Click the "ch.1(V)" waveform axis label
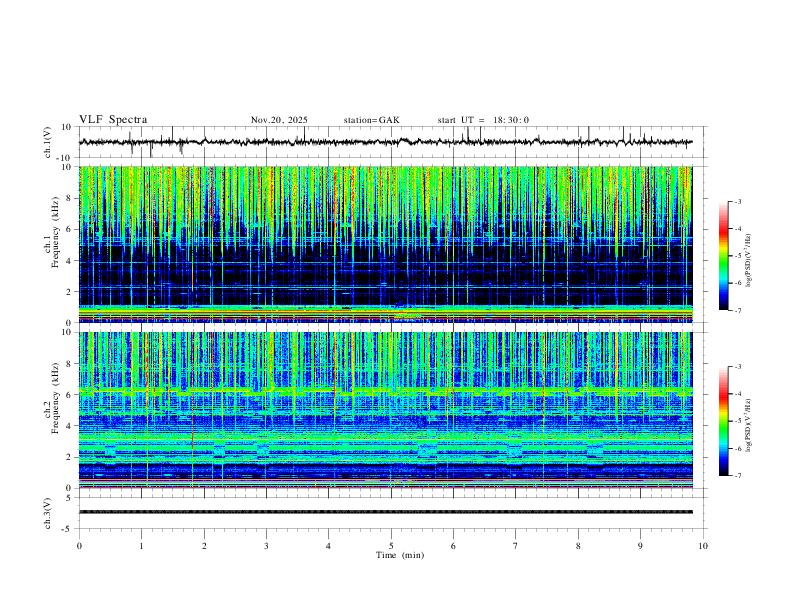Image resolution: width=792 pixels, height=612 pixels. coord(48,142)
